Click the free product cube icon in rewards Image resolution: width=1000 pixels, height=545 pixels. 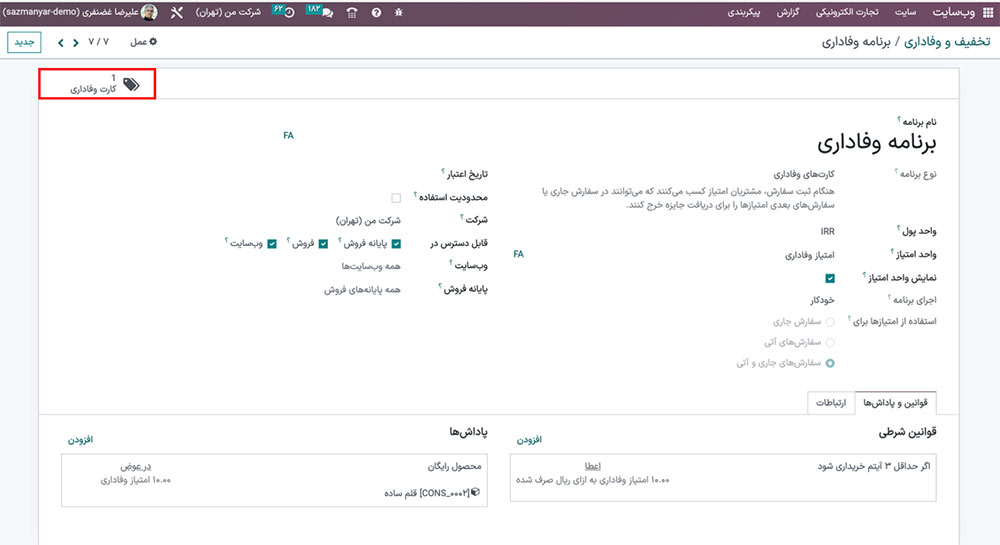(x=475, y=493)
